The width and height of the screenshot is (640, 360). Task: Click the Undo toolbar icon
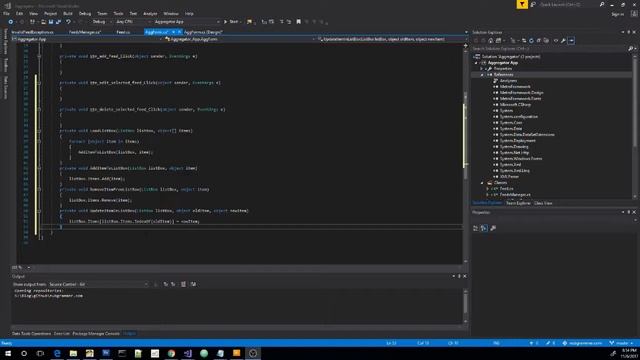pyautogui.click(x=69, y=22)
